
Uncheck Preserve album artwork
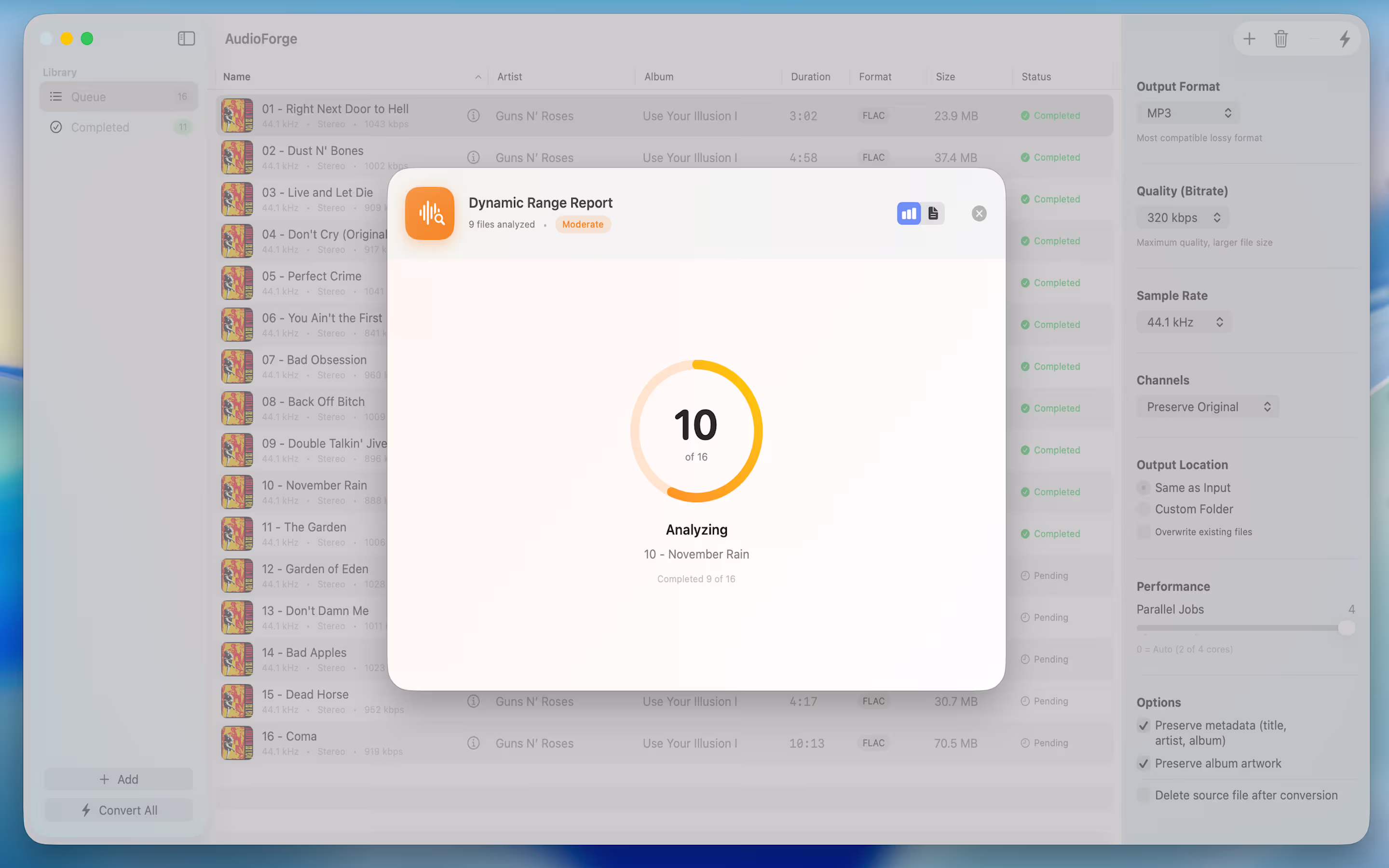[1144, 763]
